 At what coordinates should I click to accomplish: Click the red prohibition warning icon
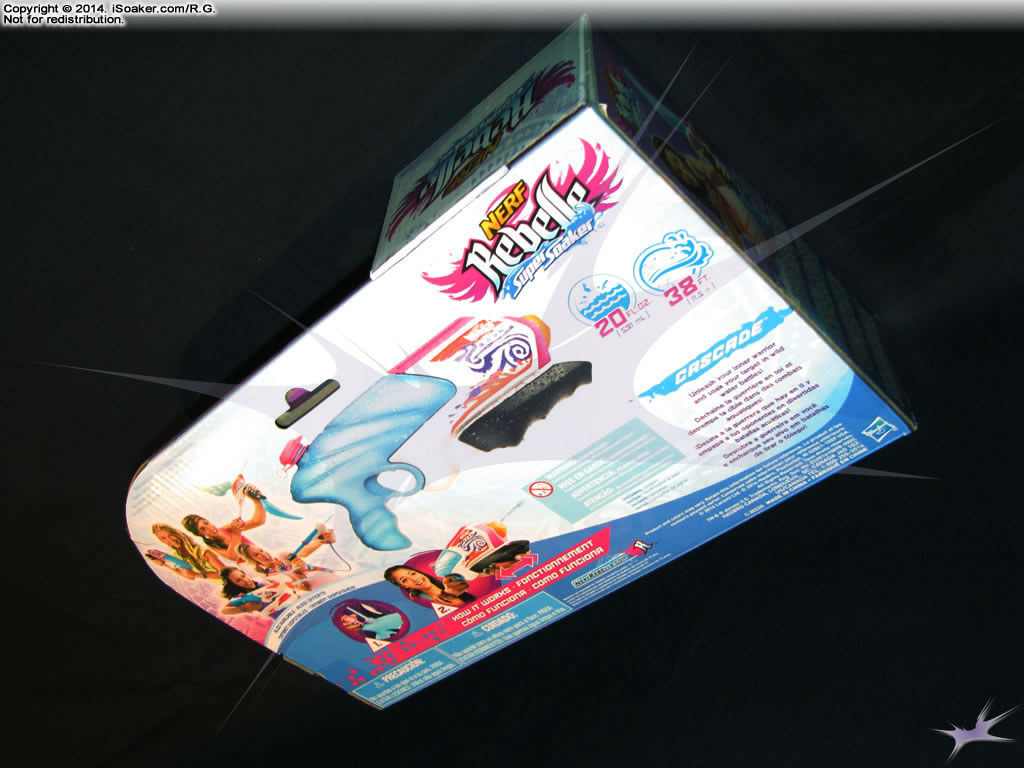[539, 488]
